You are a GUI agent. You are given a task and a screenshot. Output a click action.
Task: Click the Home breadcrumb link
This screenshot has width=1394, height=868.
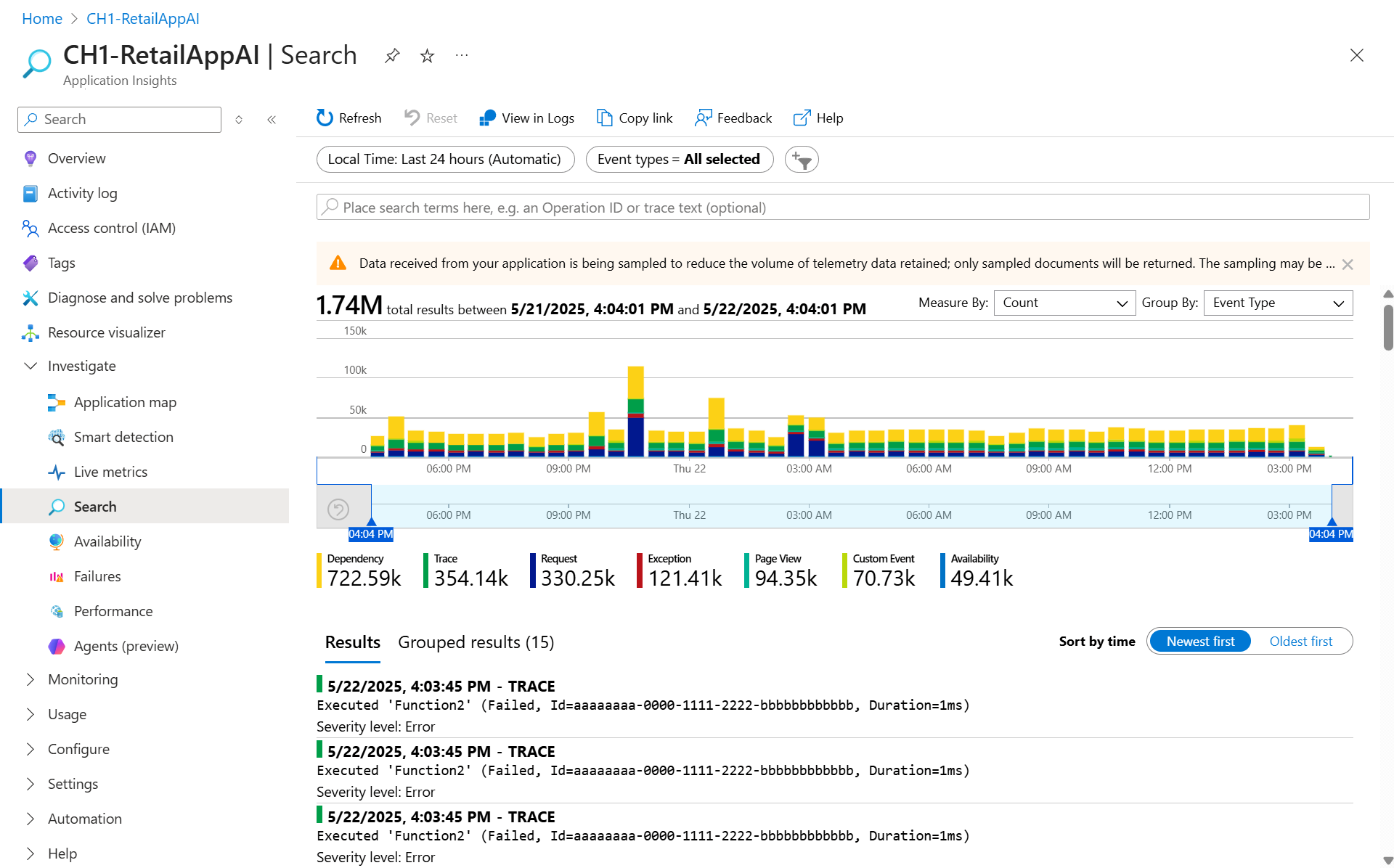coord(42,19)
